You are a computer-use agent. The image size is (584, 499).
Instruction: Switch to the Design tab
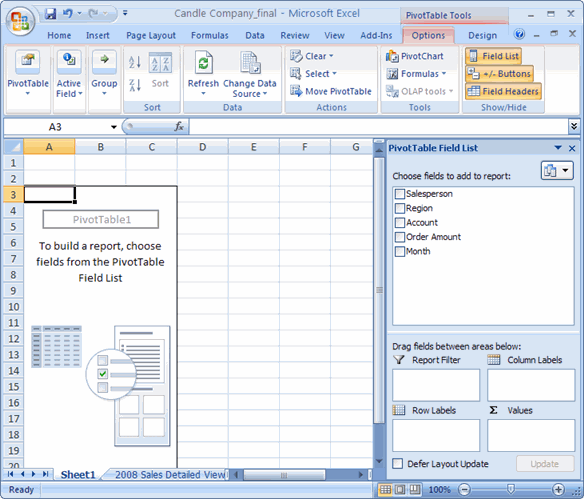pyautogui.click(x=482, y=35)
